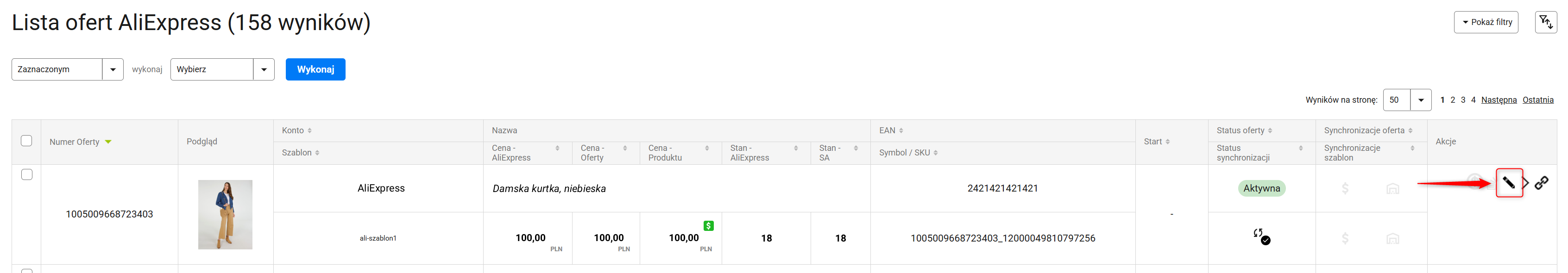The height and width of the screenshot is (273, 1568).
Task: Jump to Ostatnia page link
Action: pyautogui.click(x=1537, y=100)
